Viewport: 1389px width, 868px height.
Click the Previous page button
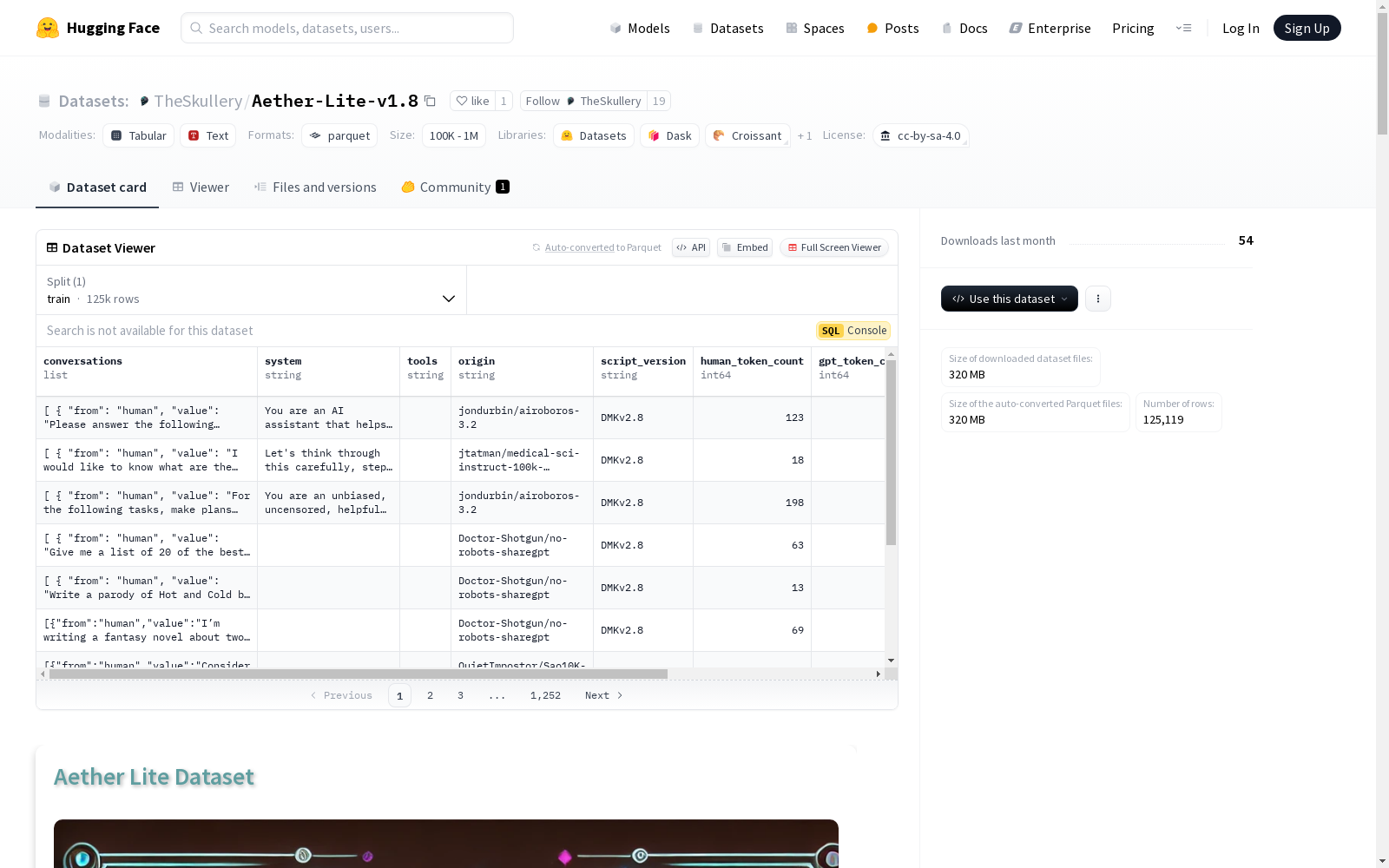341,695
